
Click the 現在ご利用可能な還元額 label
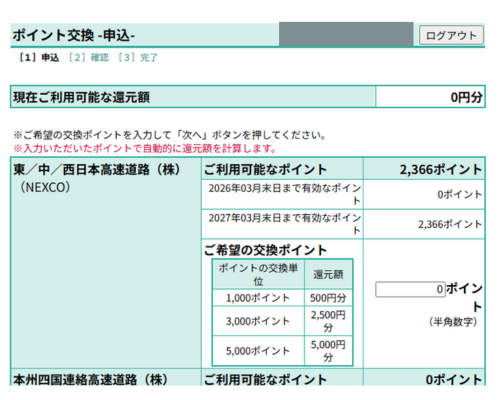[x=81, y=97]
